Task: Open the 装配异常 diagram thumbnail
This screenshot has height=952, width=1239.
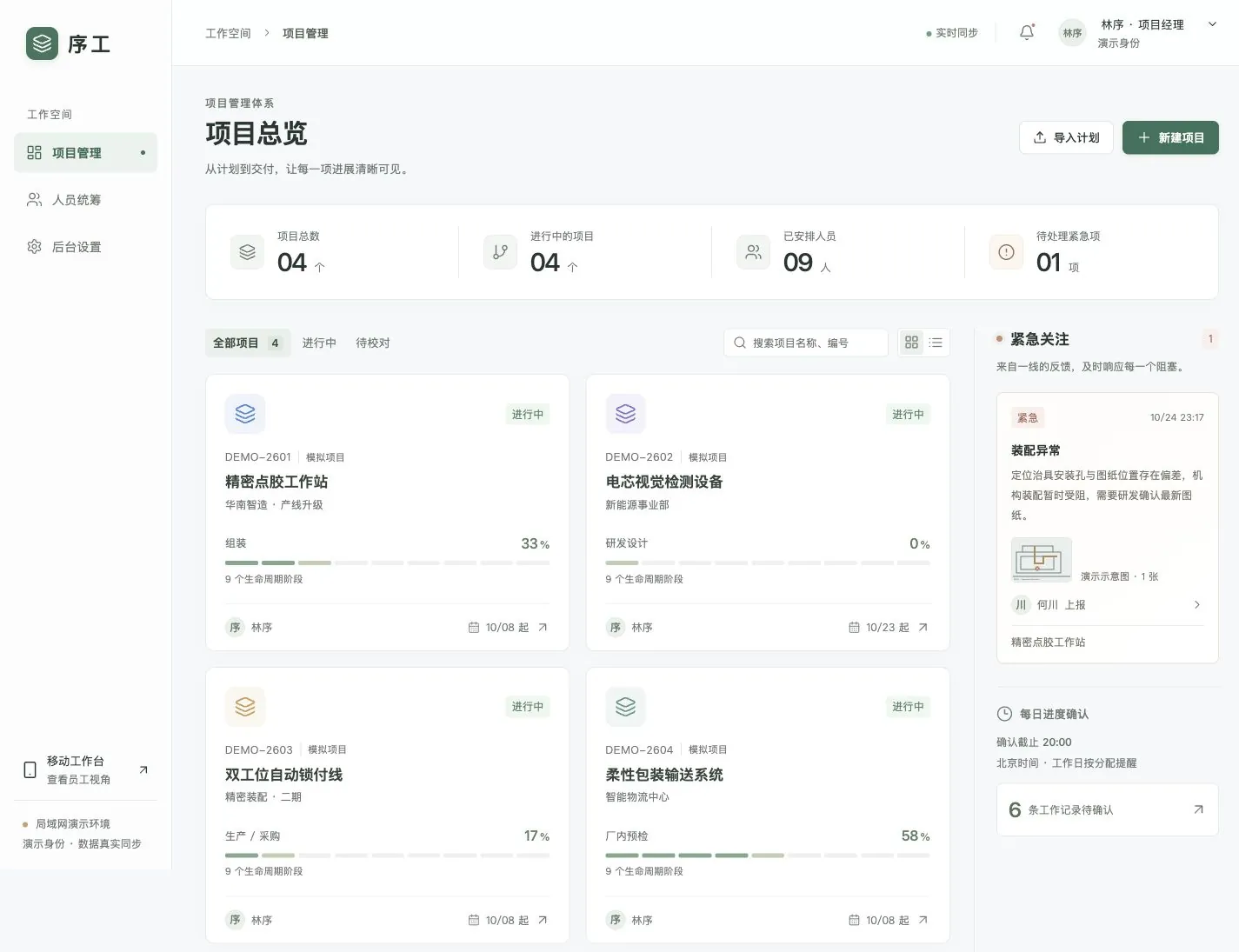Action: pos(1042,560)
